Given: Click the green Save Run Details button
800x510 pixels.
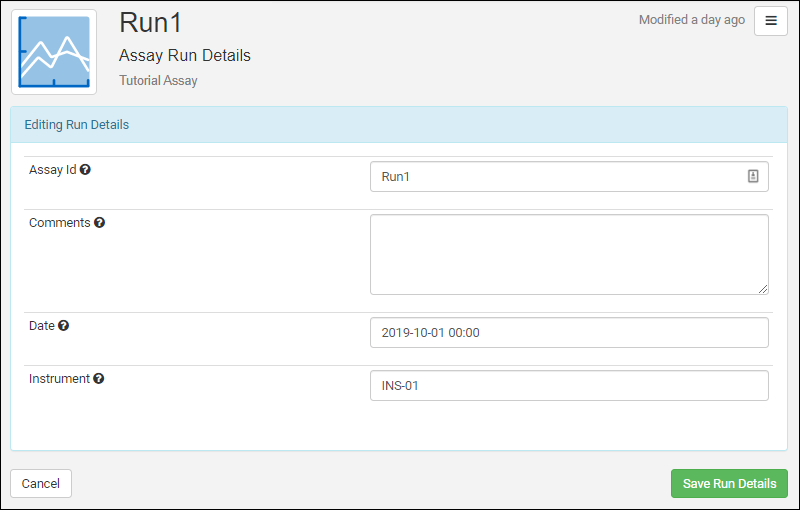Looking at the screenshot, I should click(x=729, y=484).
